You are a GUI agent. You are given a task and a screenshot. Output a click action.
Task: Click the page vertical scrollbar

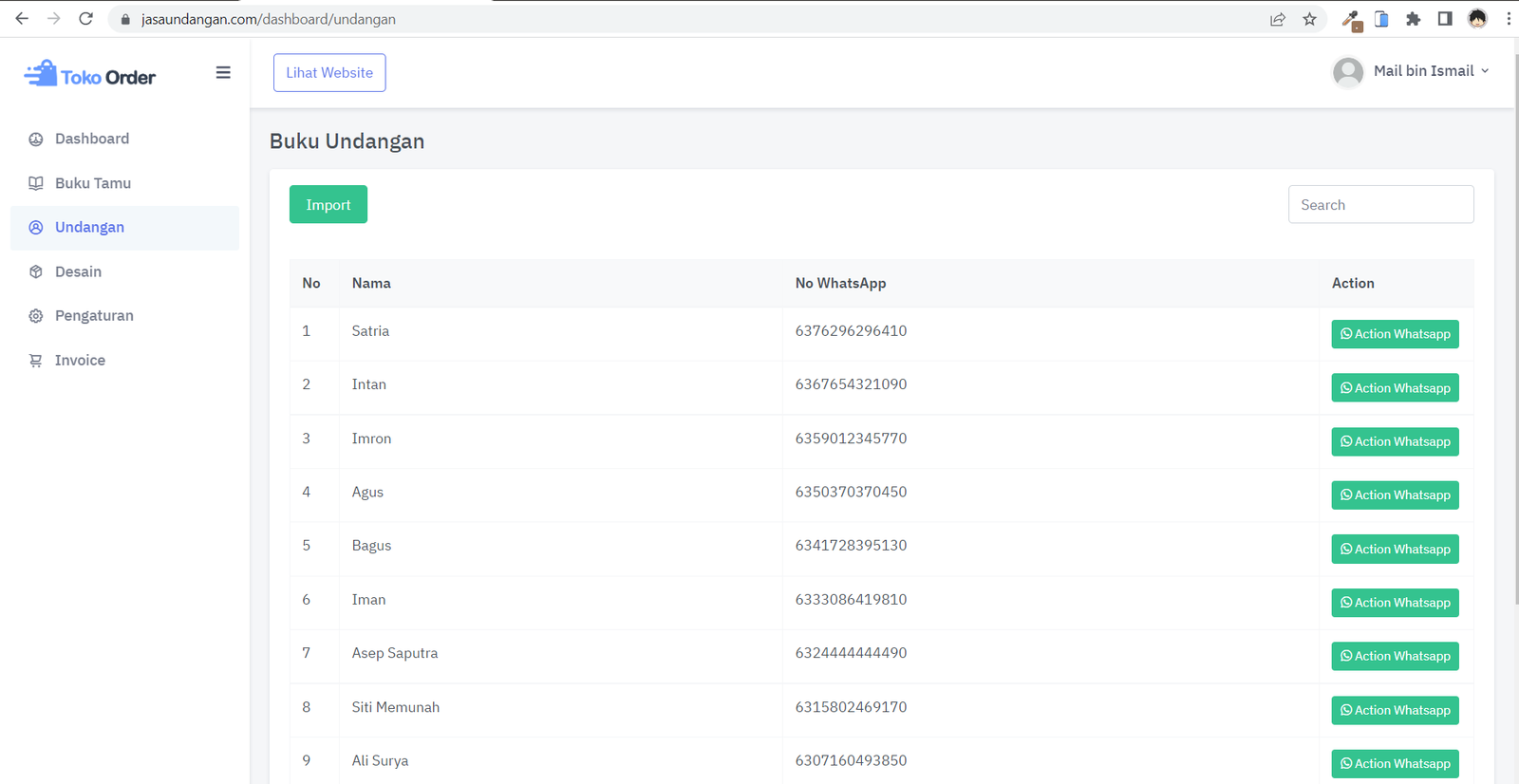coord(1515,332)
